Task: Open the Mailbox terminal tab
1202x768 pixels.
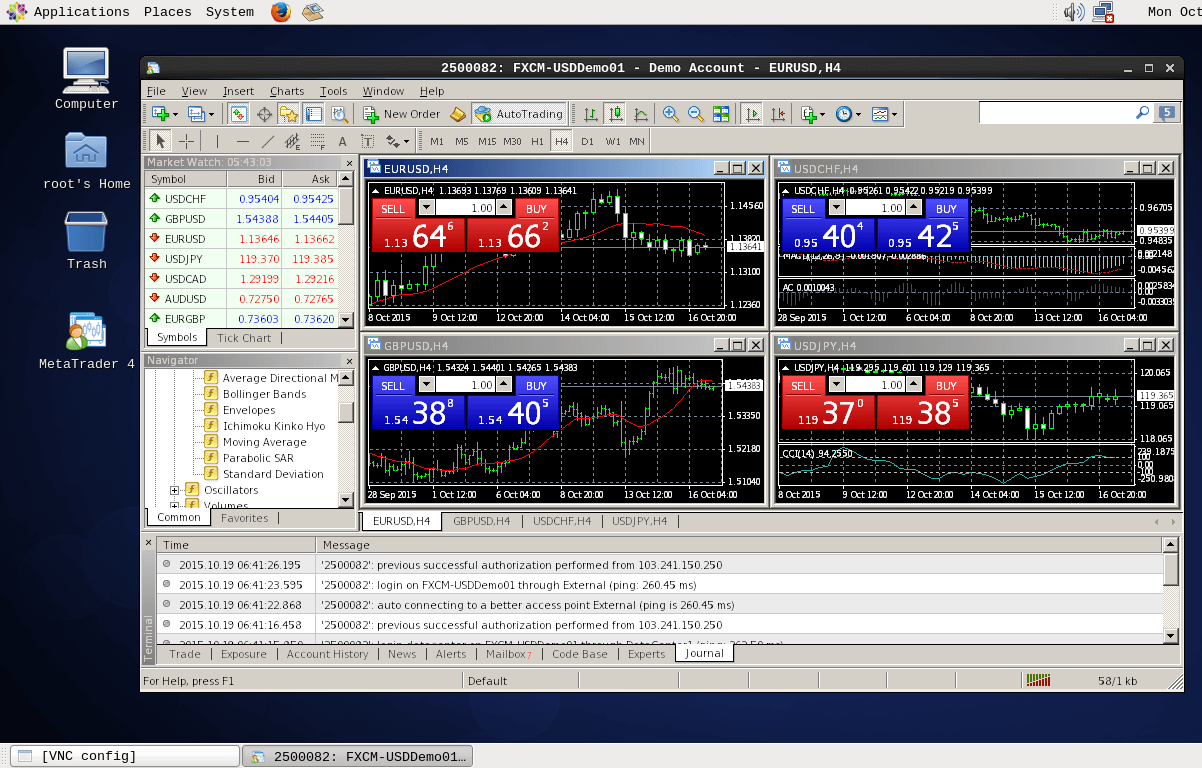Action: coord(508,654)
